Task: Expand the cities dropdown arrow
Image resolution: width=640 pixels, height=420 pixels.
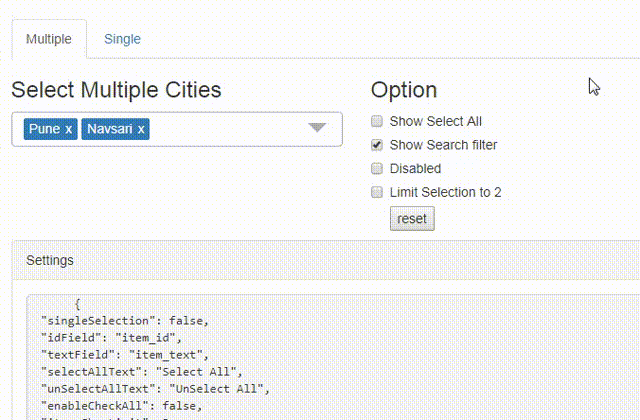Action: (317, 128)
